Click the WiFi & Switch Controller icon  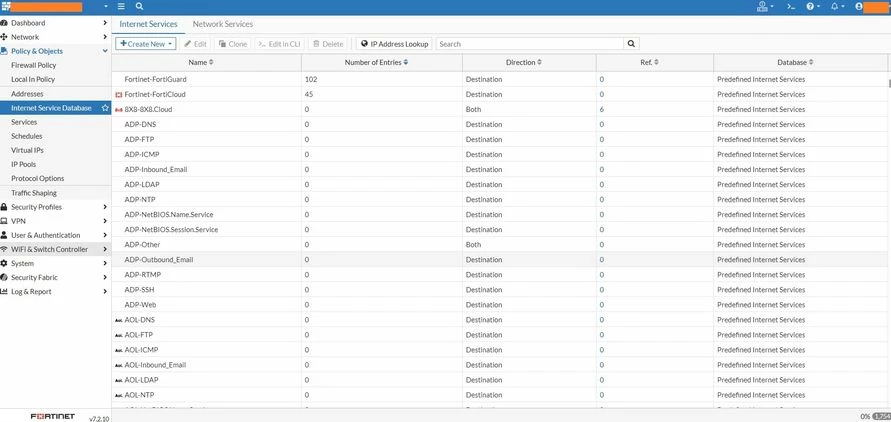point(5,249)
